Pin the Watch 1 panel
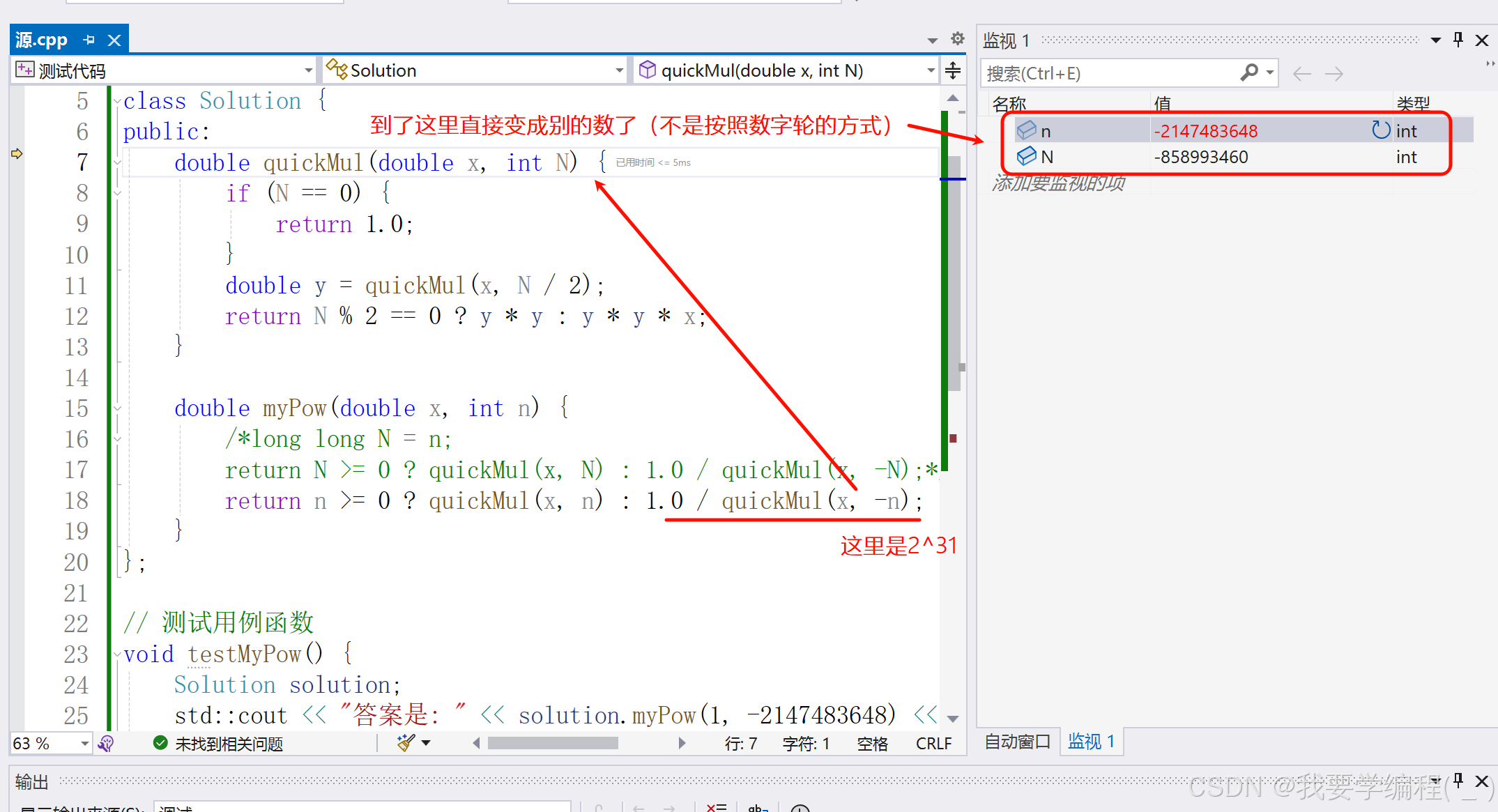Image resolution: width=1498 pixels, height=812 pixels. [1458, 40]
